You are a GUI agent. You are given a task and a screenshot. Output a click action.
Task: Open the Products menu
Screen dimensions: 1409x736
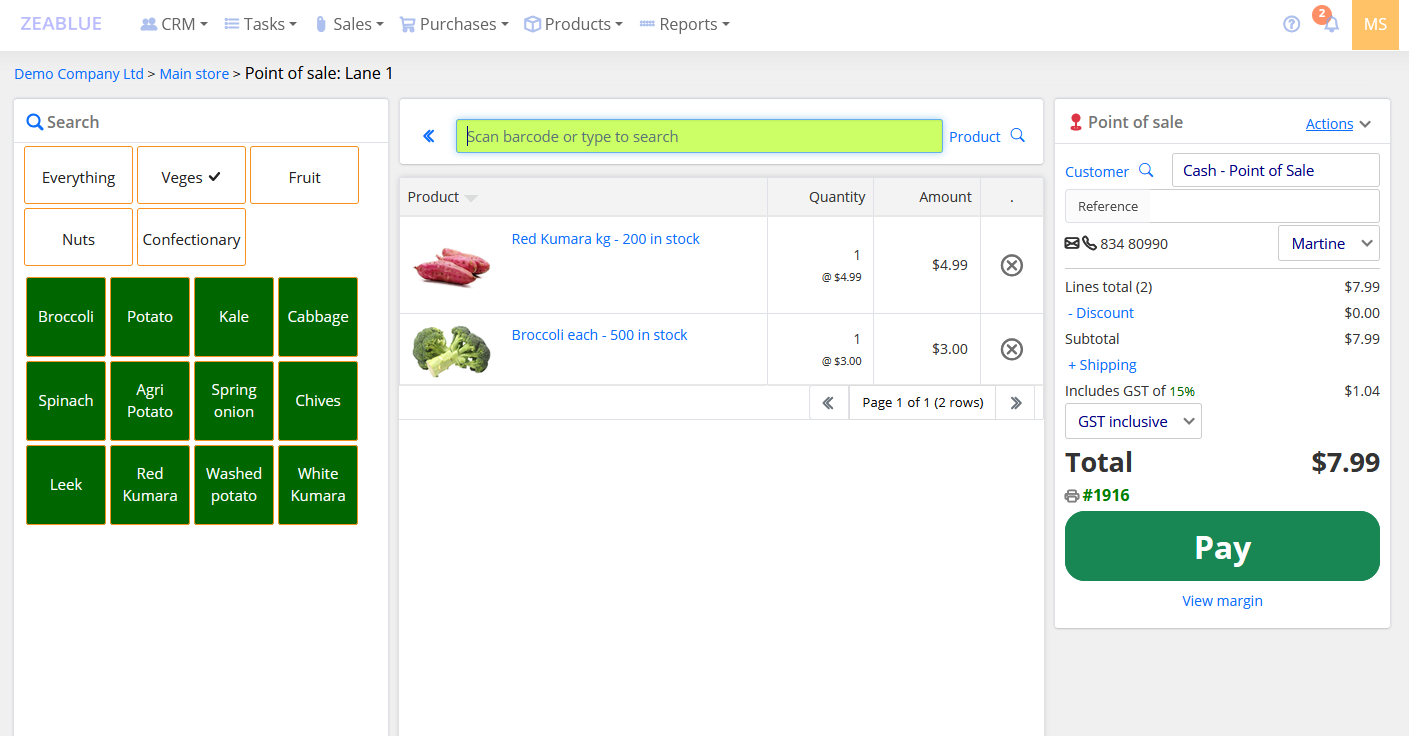tap(574, 24)
